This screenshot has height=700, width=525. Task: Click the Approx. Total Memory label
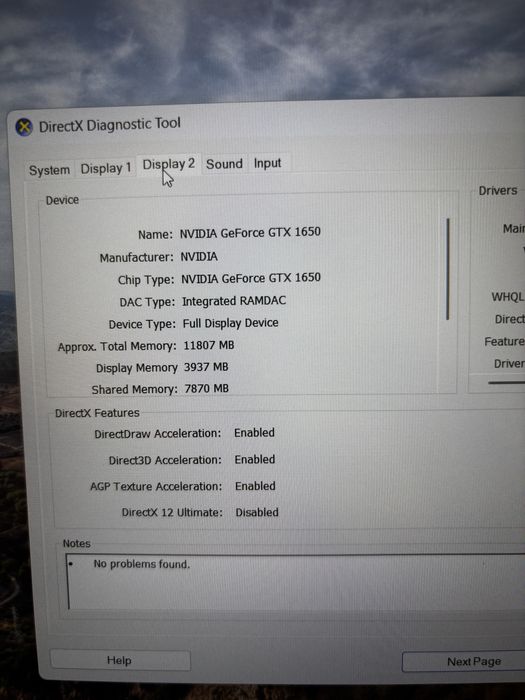pos(117,347)
